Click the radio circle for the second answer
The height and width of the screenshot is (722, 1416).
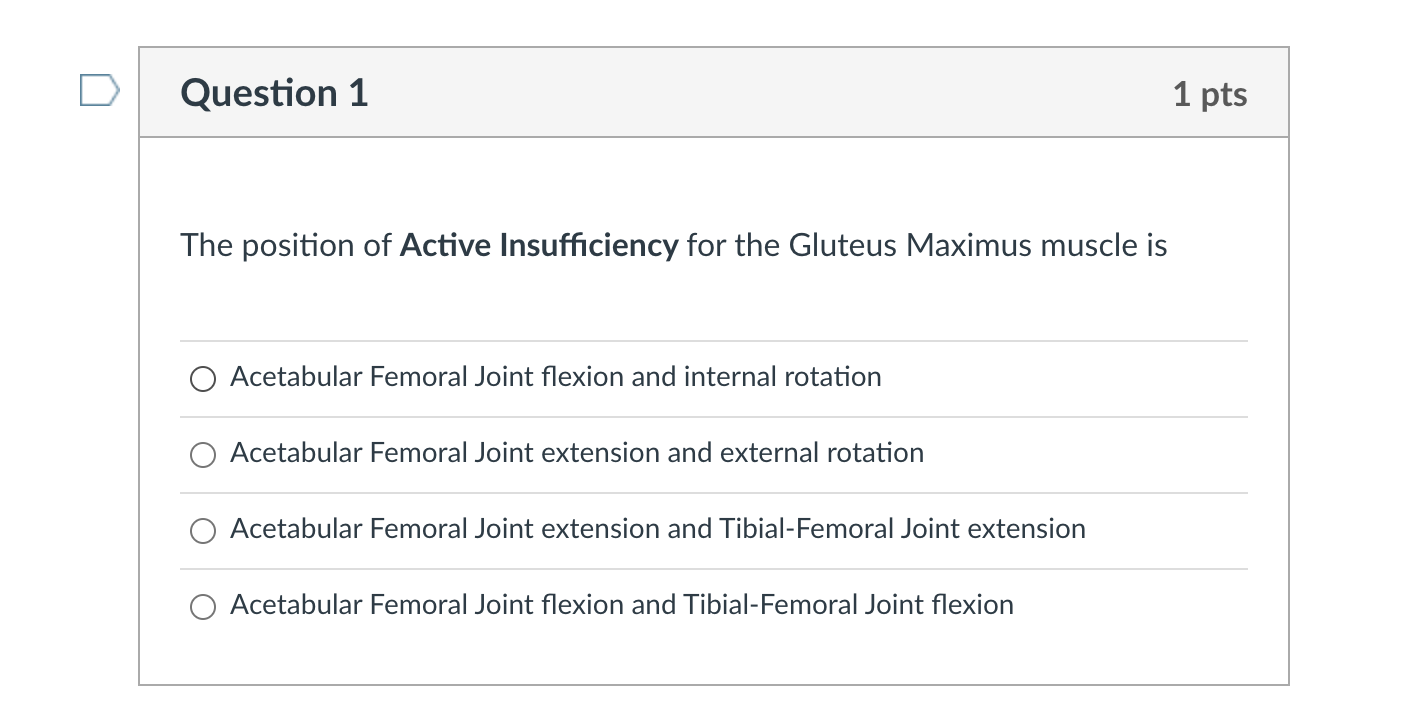203,455
